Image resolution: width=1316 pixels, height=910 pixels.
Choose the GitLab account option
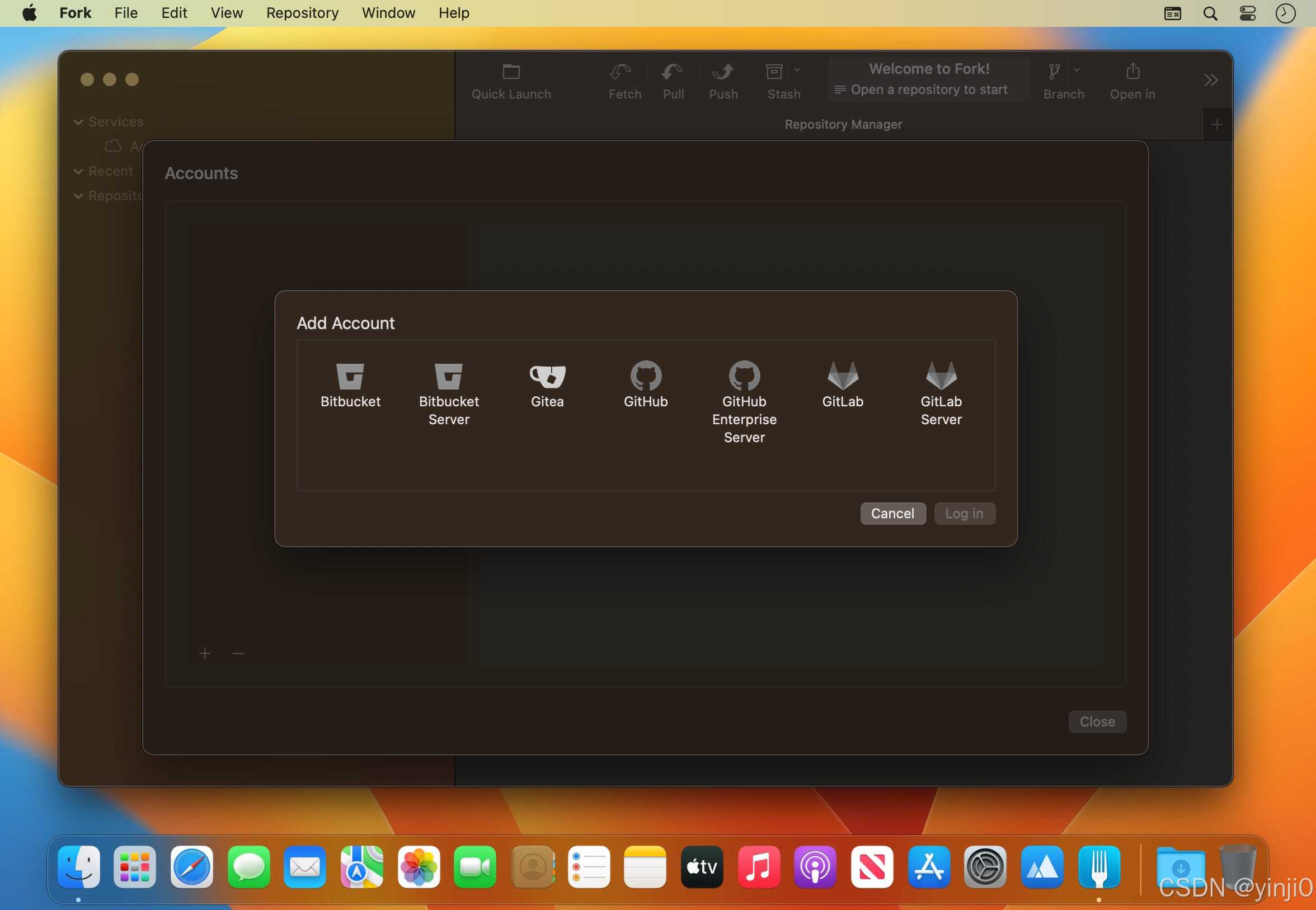tap(843, 385)
